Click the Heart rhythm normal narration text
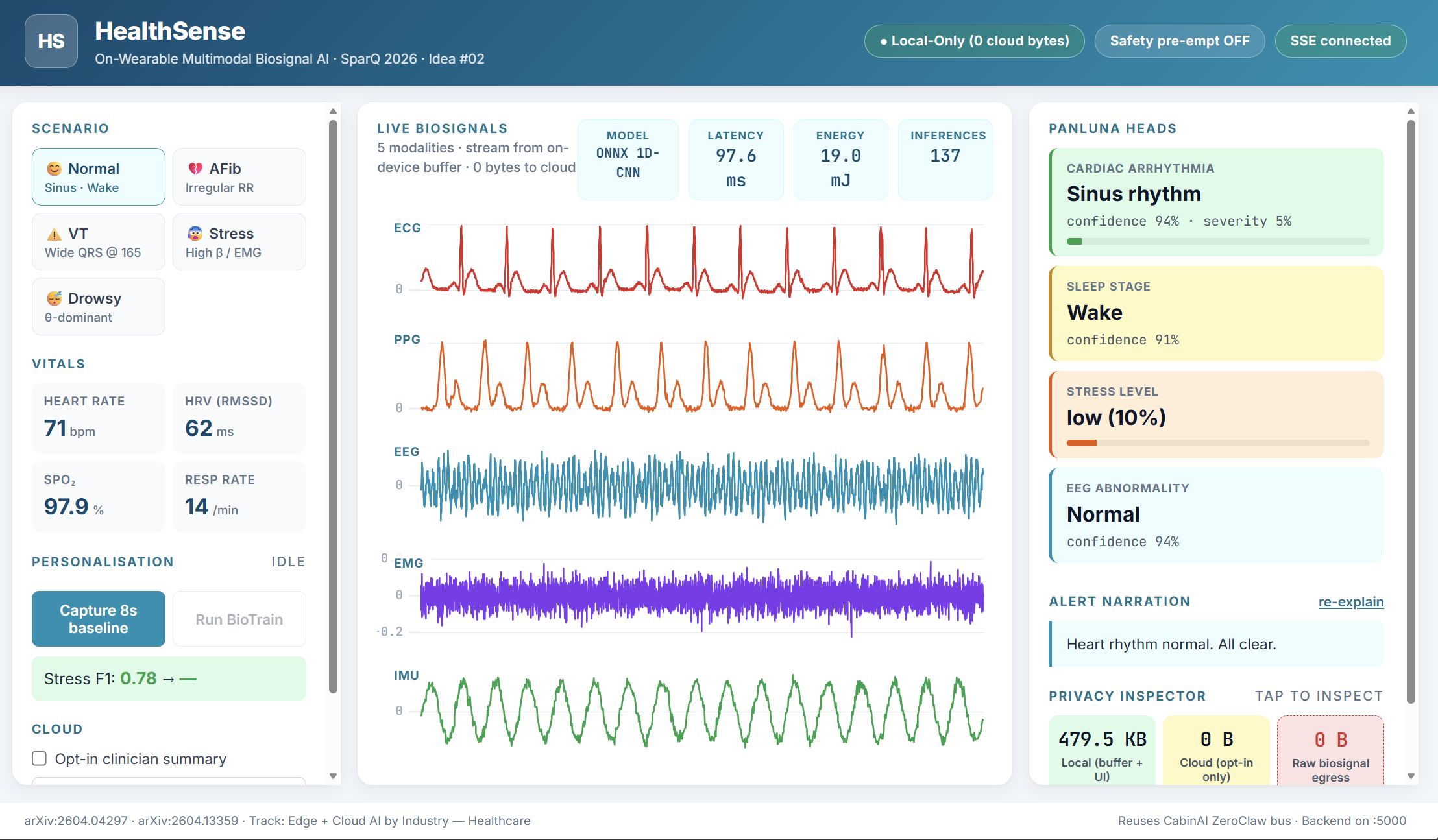Viewport: 1438px width, 840px height. (x=1171, y=644)
